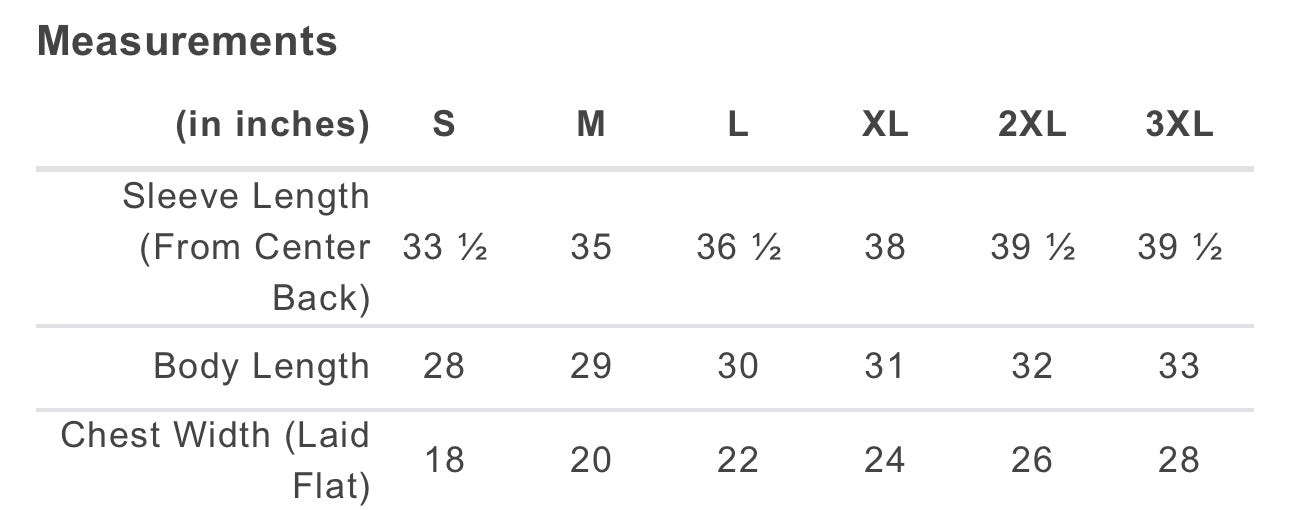Viewport: 1290px width, 510px height.
Task: Click sleeve length 35 for size M
Action: [x=591, y=247]
